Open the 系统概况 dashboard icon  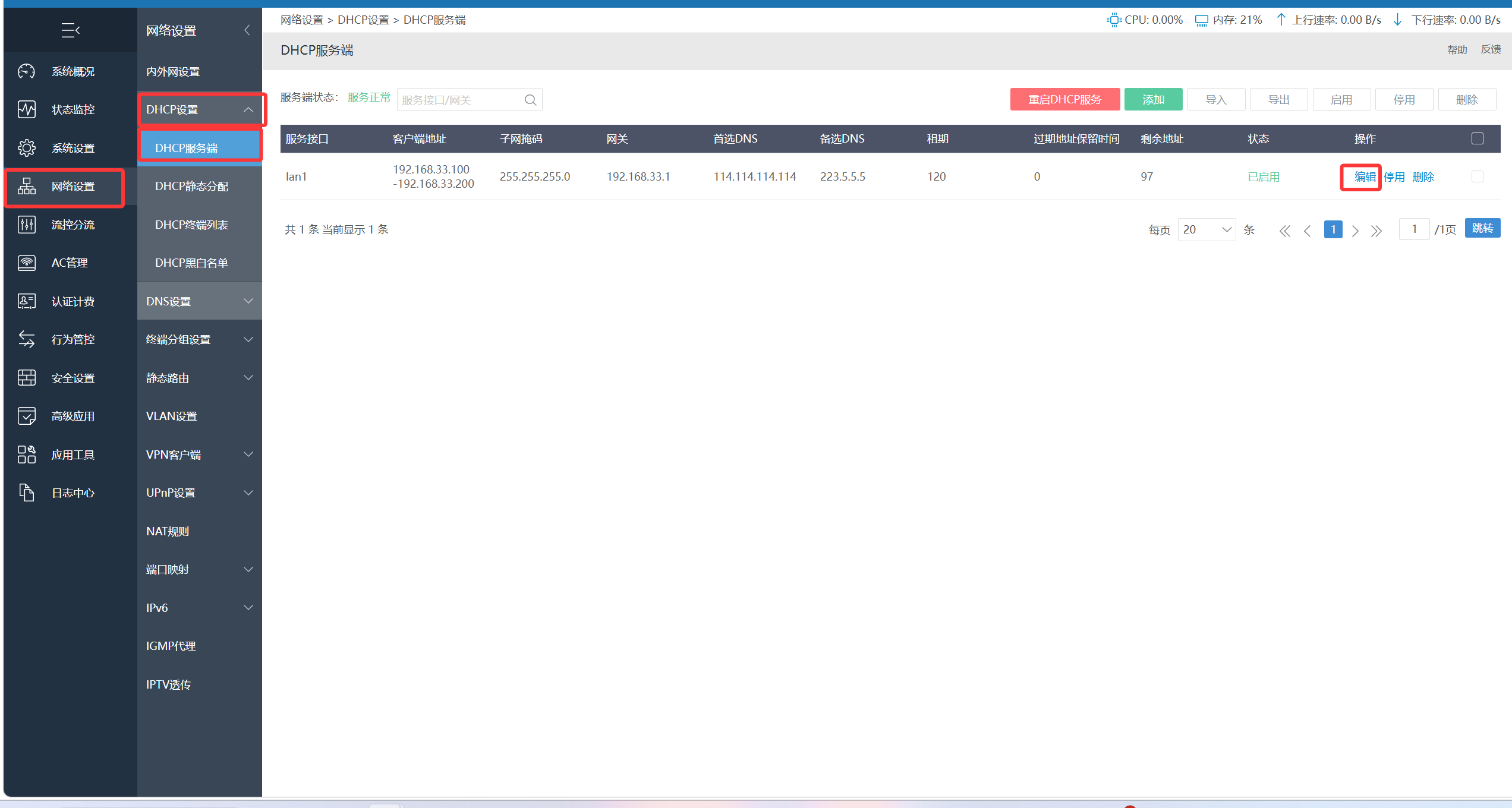[x=27, y=71]
